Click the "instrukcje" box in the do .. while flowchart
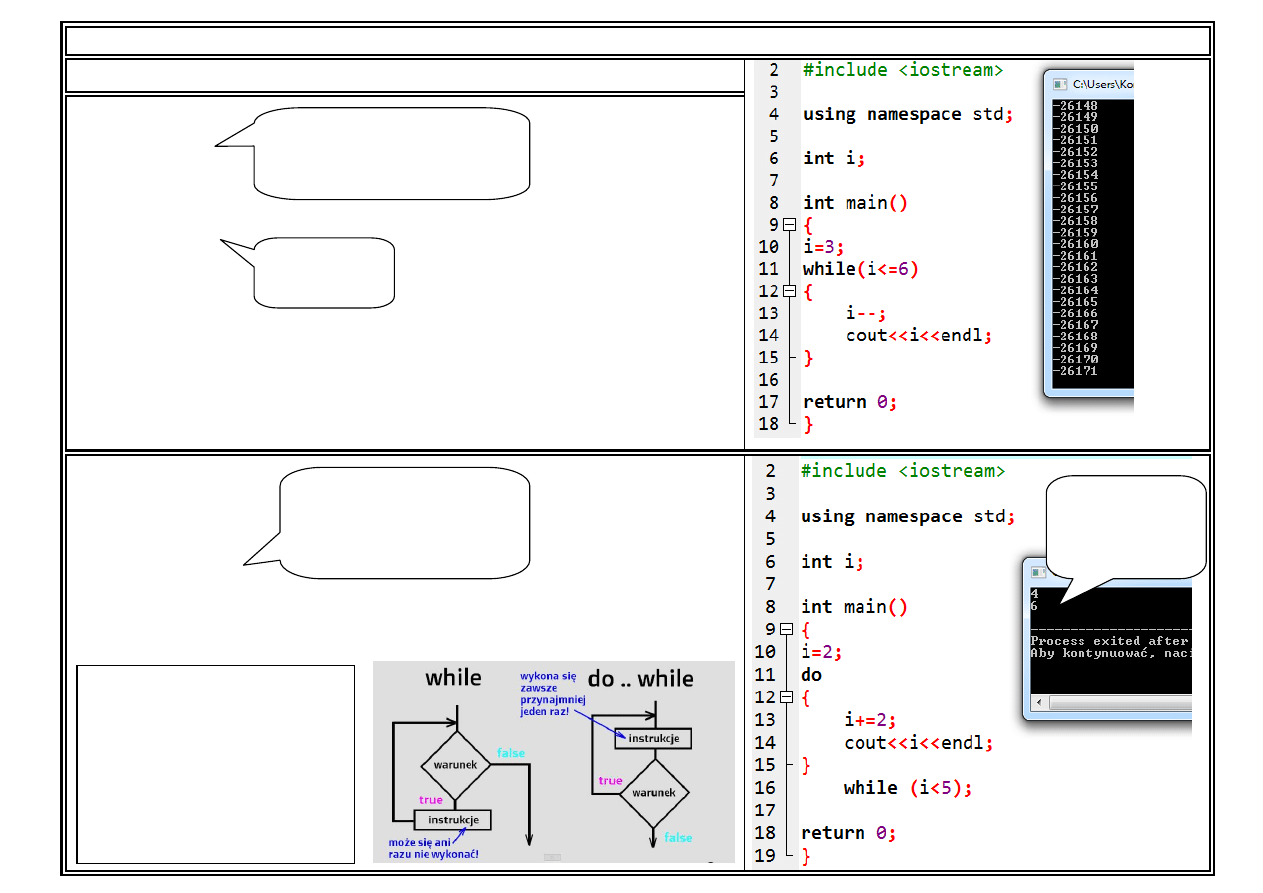This screenshot has width=1263, height=893. (x=654, y=738)
